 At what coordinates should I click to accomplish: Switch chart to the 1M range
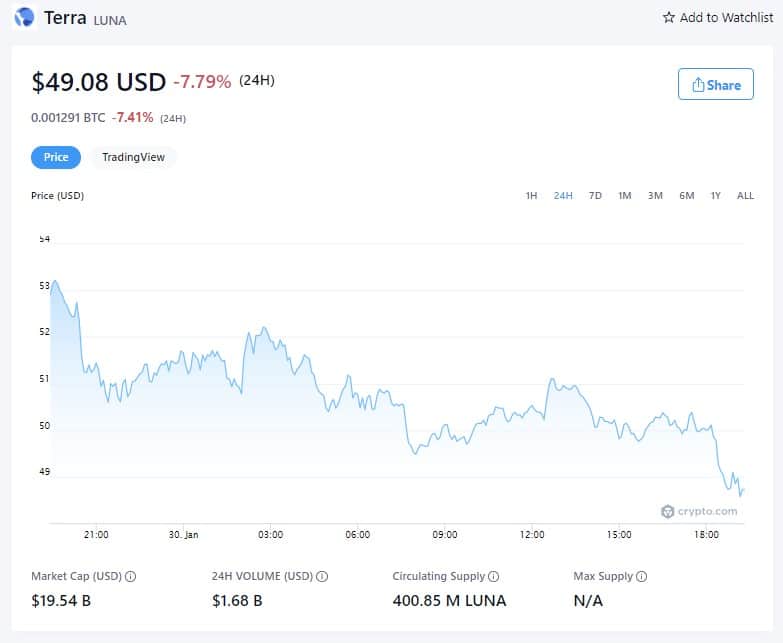pyautogui.click(x=625, y=195)
